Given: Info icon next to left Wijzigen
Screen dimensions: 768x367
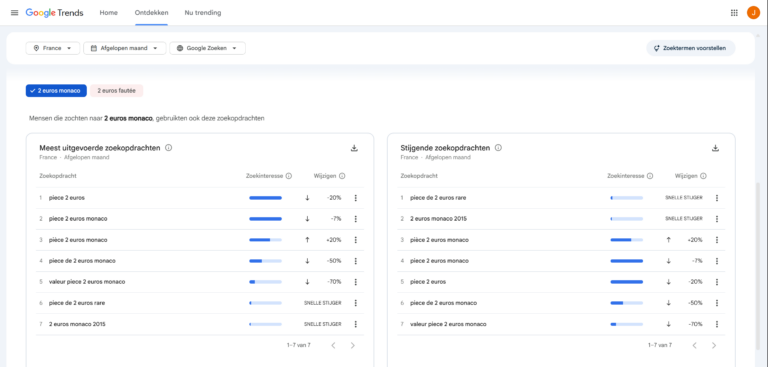Looking at the screenshot, I should 342,176.
